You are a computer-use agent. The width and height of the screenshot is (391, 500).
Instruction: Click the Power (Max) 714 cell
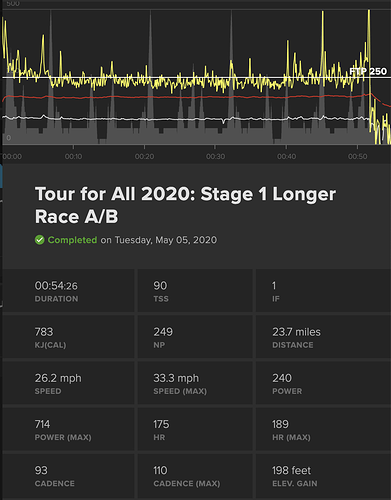pos(68,429)
